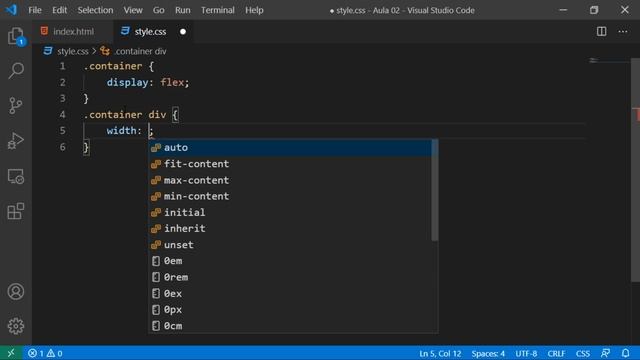Screen dimensions: 640x360
Task: Open the Go menu
Action: (158, 10)
